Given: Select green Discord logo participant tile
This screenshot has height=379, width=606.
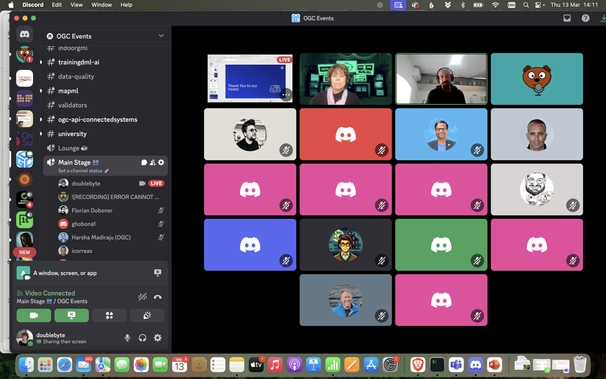Looking at the screenshot, I should (x=441, y=245).
